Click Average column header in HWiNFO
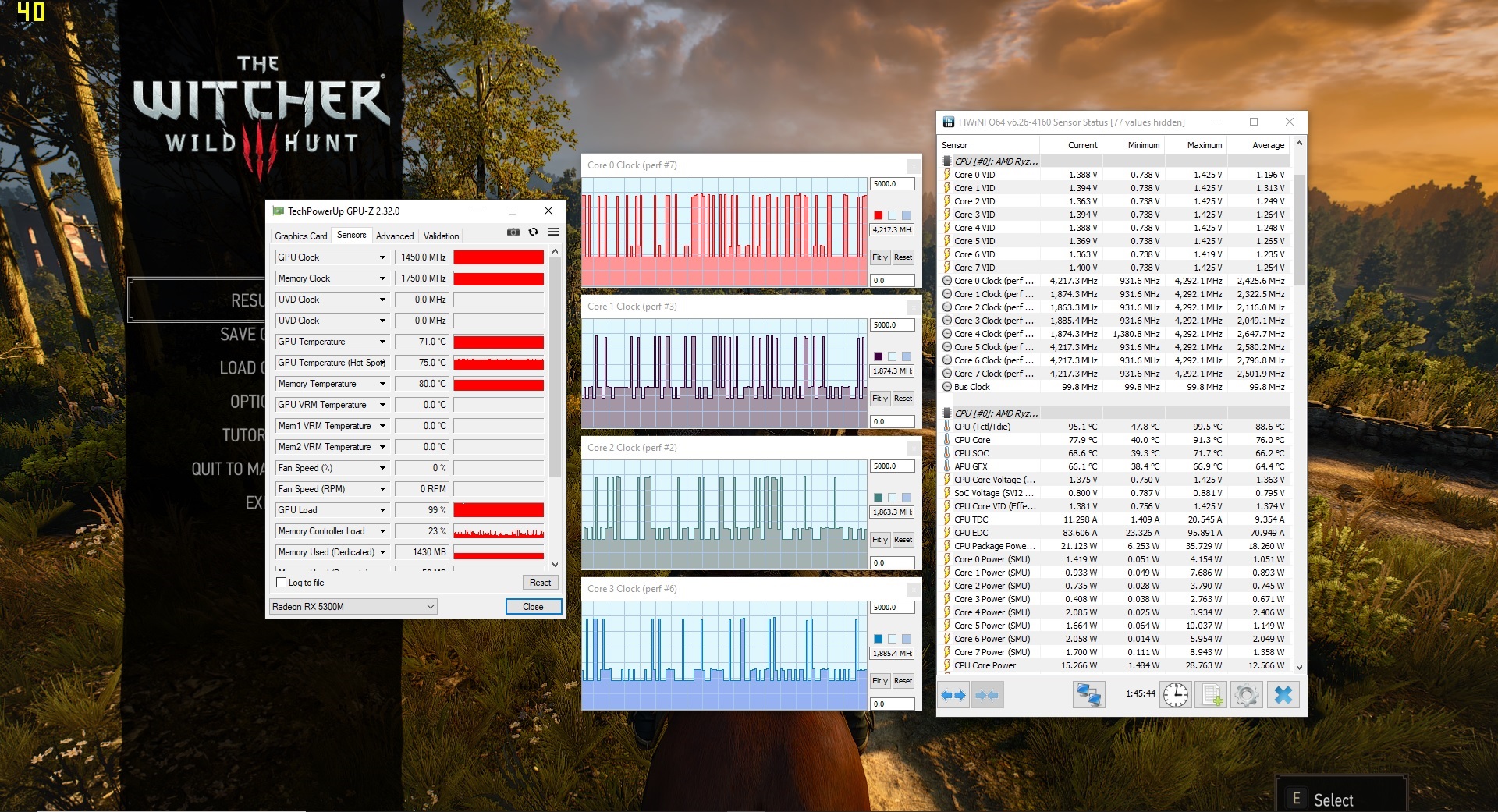The height and width of the screenshot is (812, 1498). point(1258,145)
